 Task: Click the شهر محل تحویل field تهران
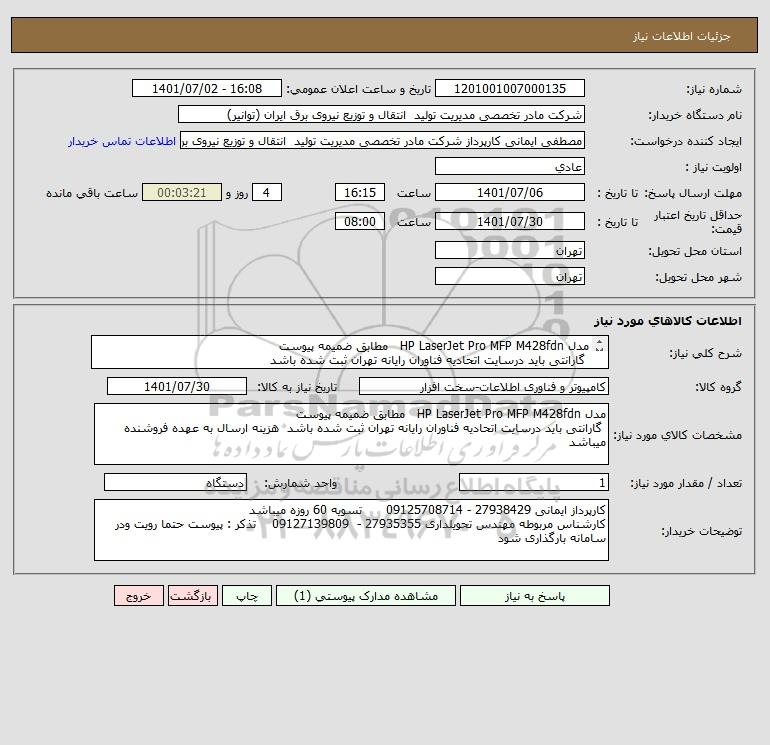510,276
